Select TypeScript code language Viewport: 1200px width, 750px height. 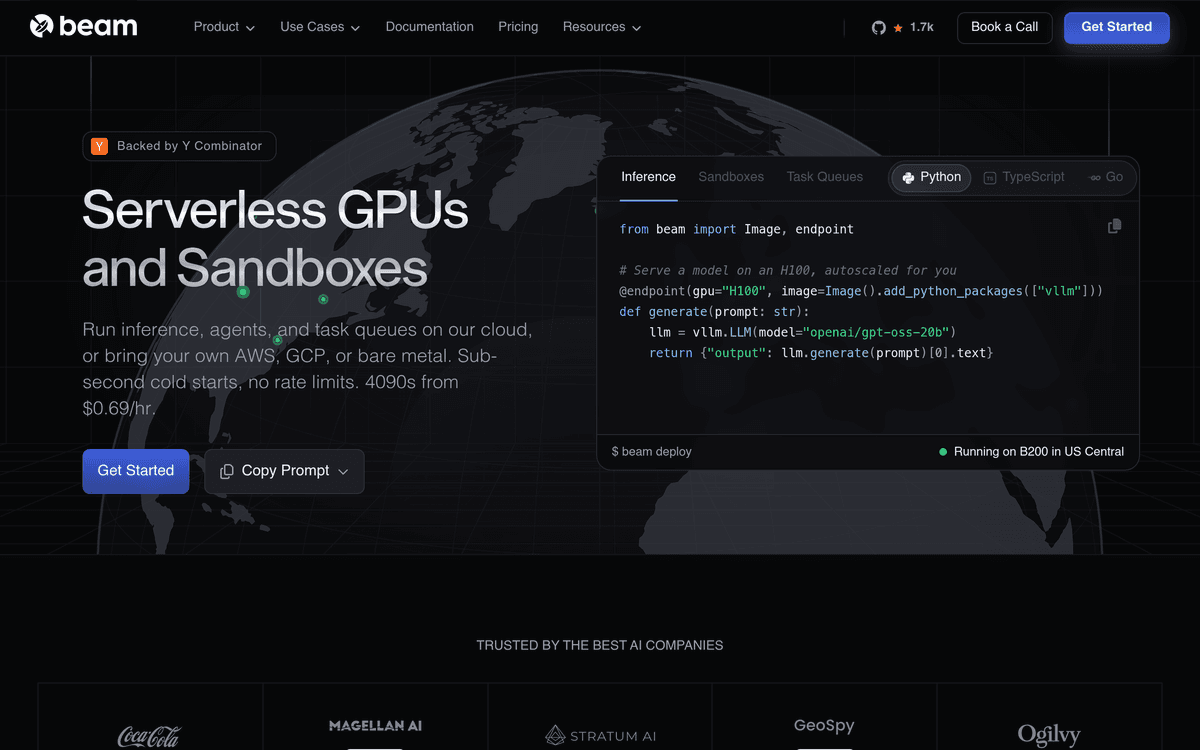1024,177
